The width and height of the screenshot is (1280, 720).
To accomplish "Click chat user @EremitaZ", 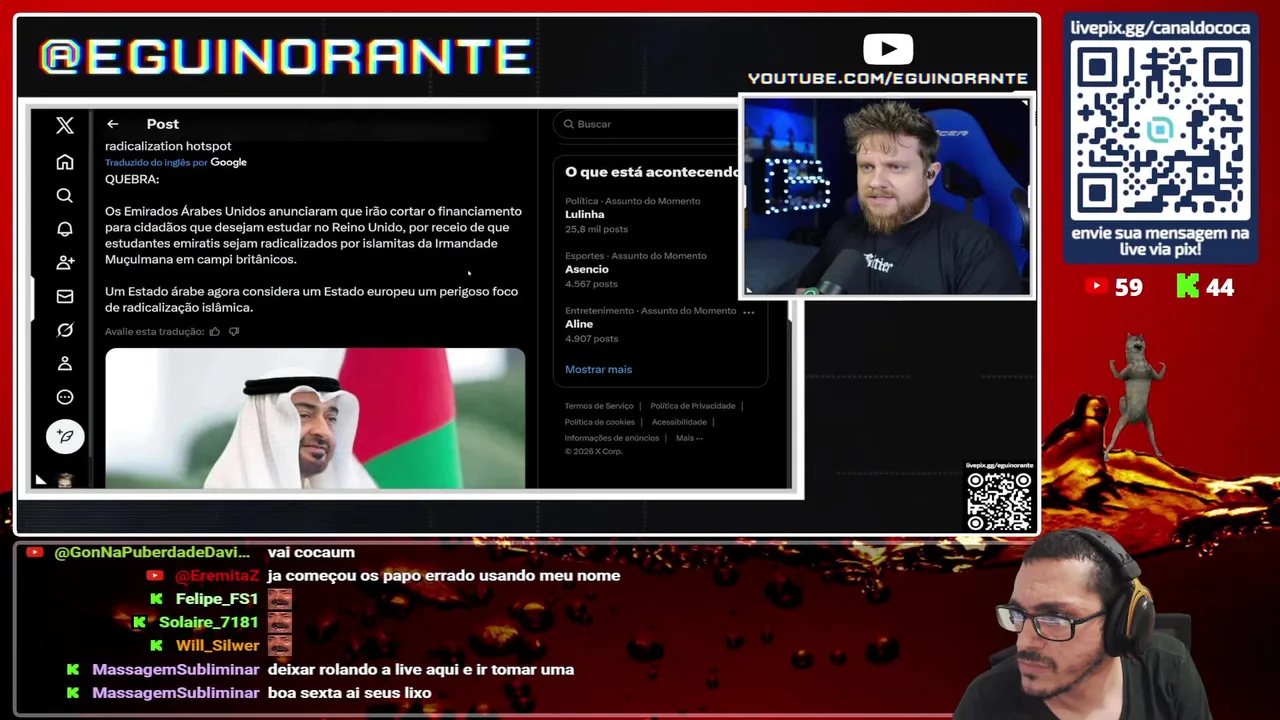I will 217,576.
